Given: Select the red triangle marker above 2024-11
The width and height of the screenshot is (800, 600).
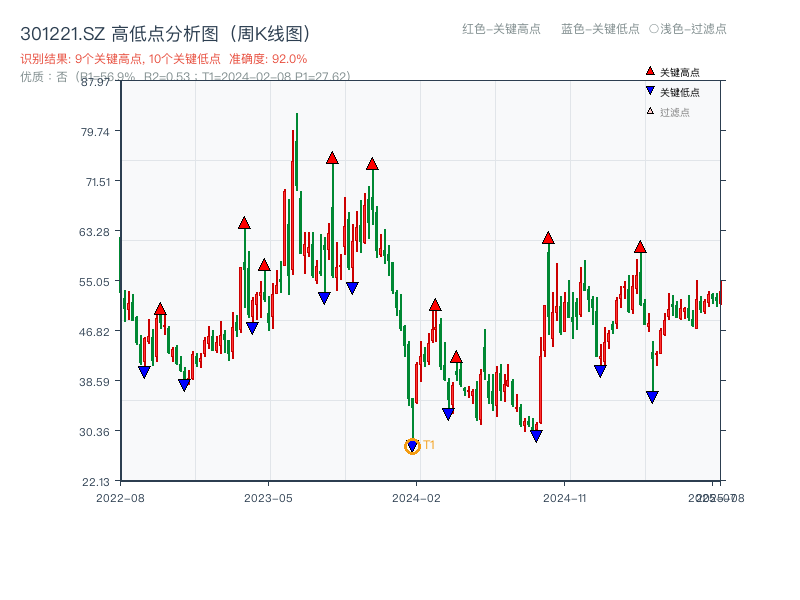Looking at the screenshot, I should [x=548, y=238].
